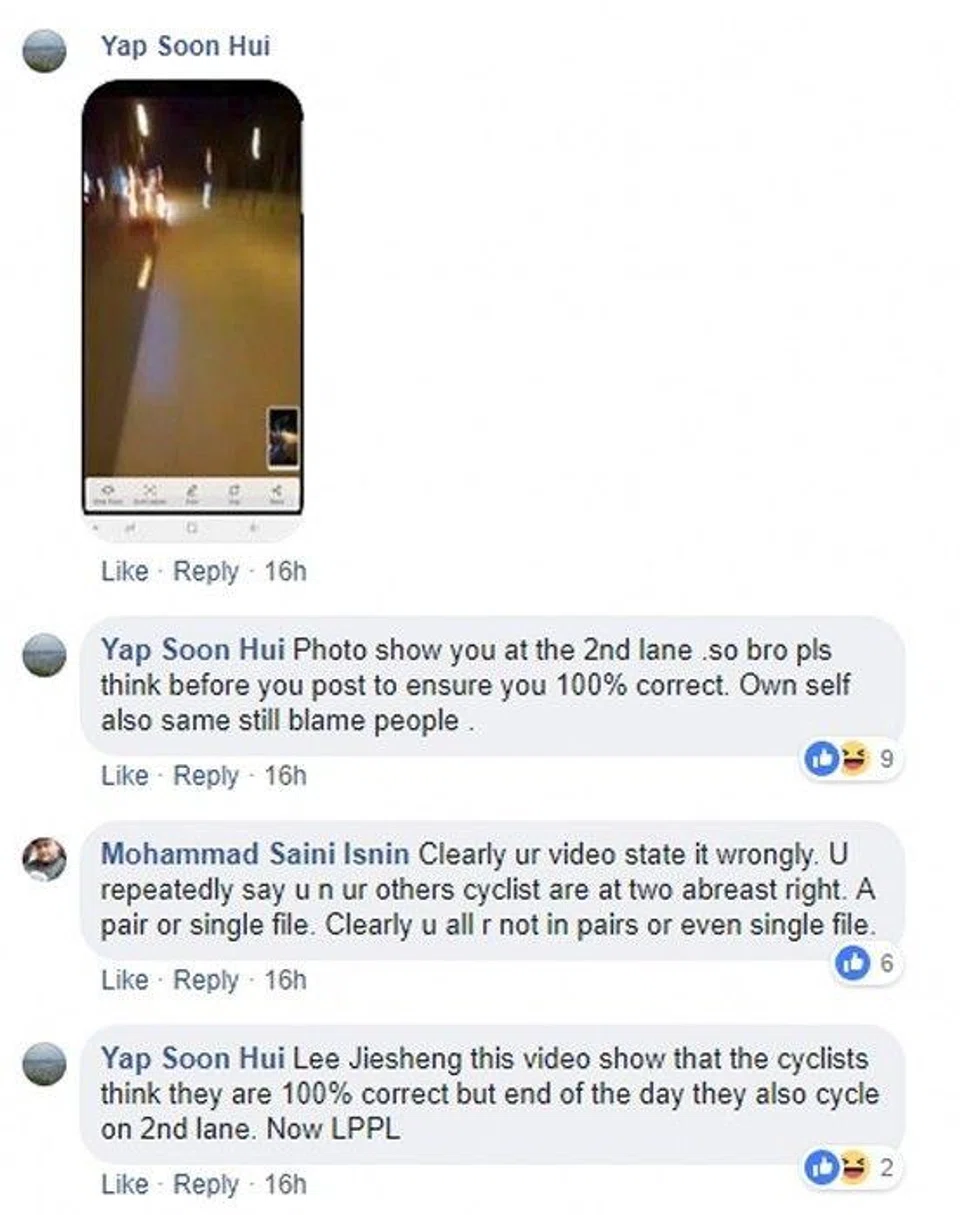
Task: Click the avatar beside the 'Lee Jiesheng' comment
Action: 44,1063
